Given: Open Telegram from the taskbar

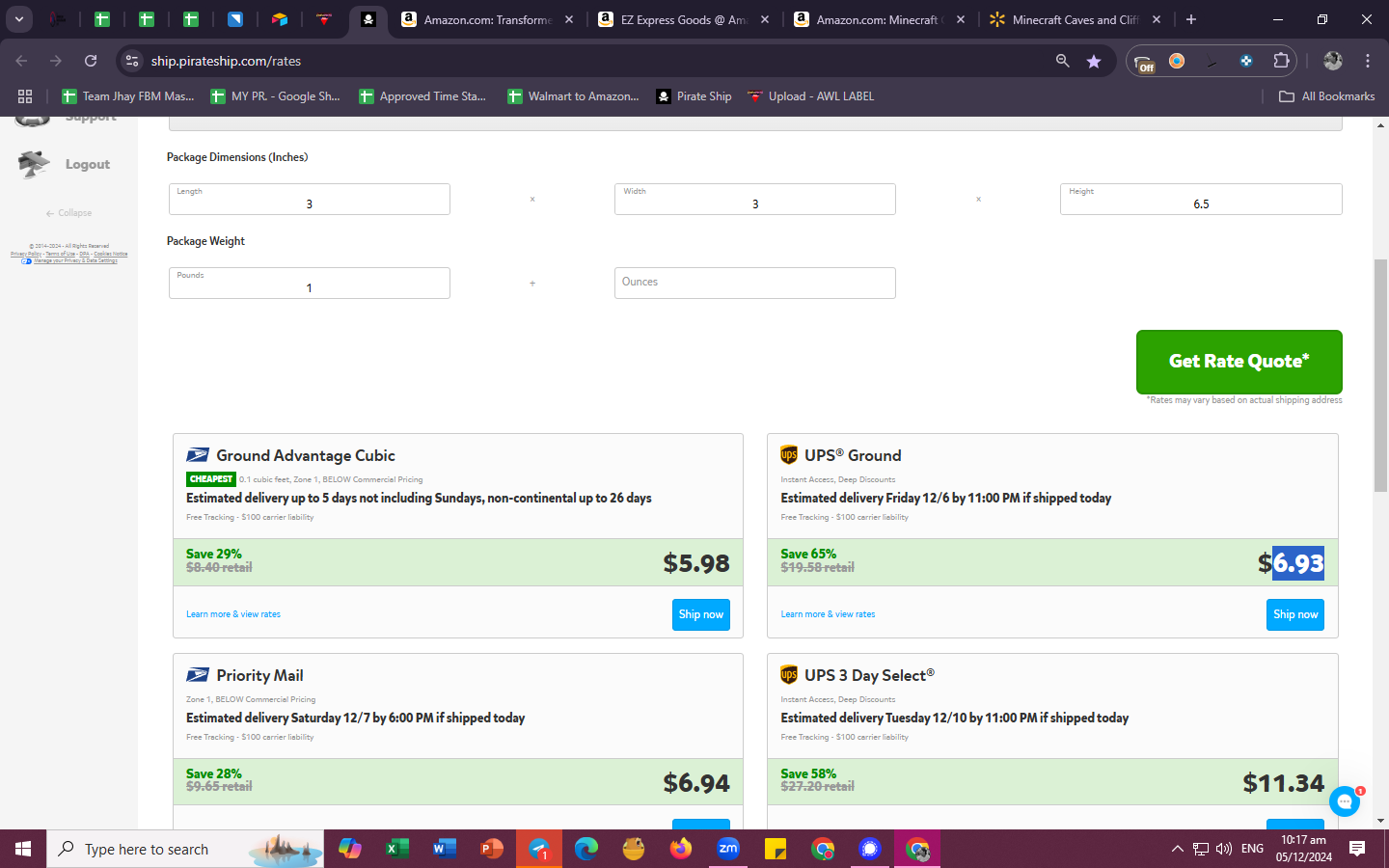Looking at the screenshot, I should 538,849.
